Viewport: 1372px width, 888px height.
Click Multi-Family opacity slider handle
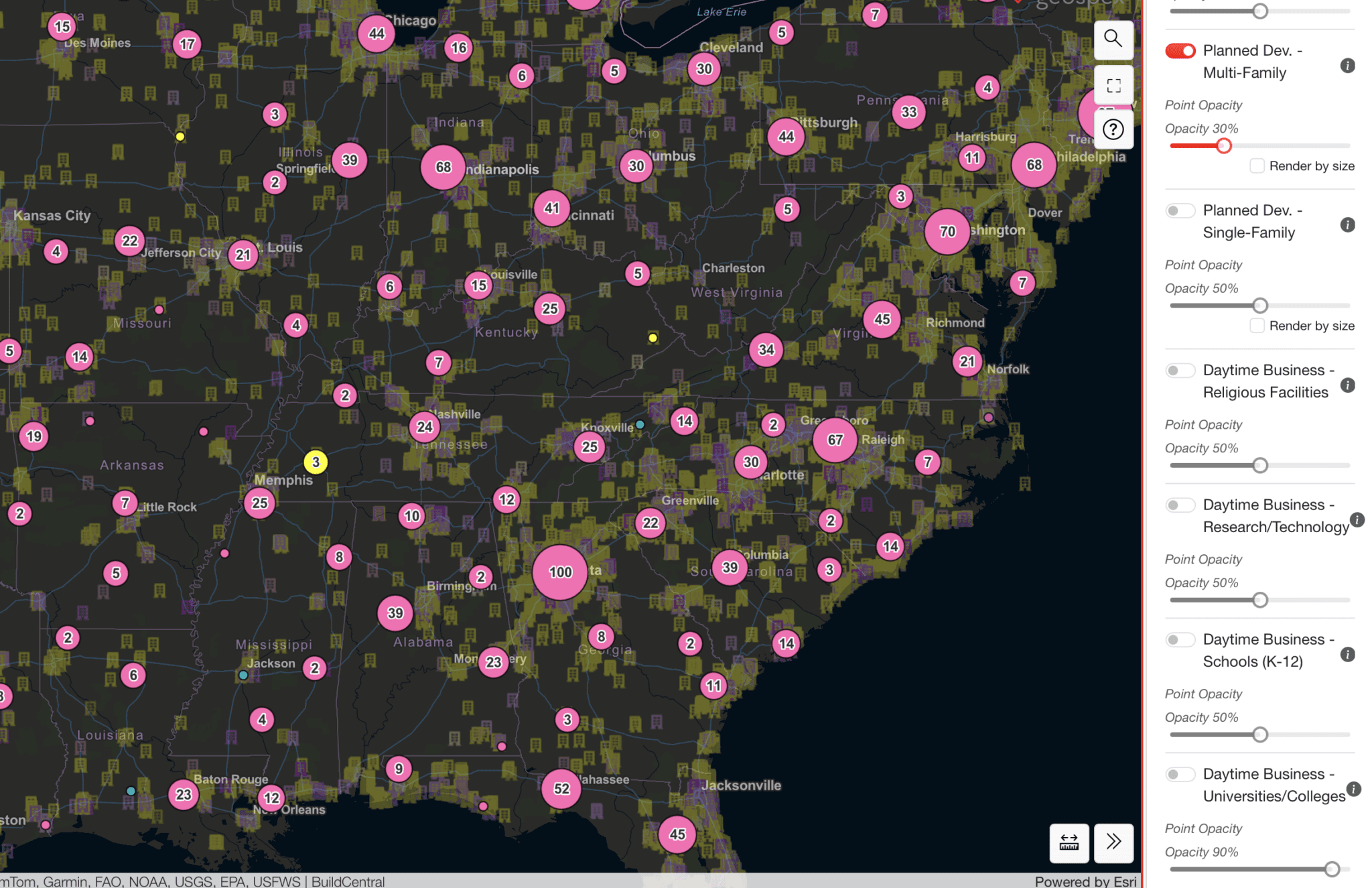coord(1223,145)
